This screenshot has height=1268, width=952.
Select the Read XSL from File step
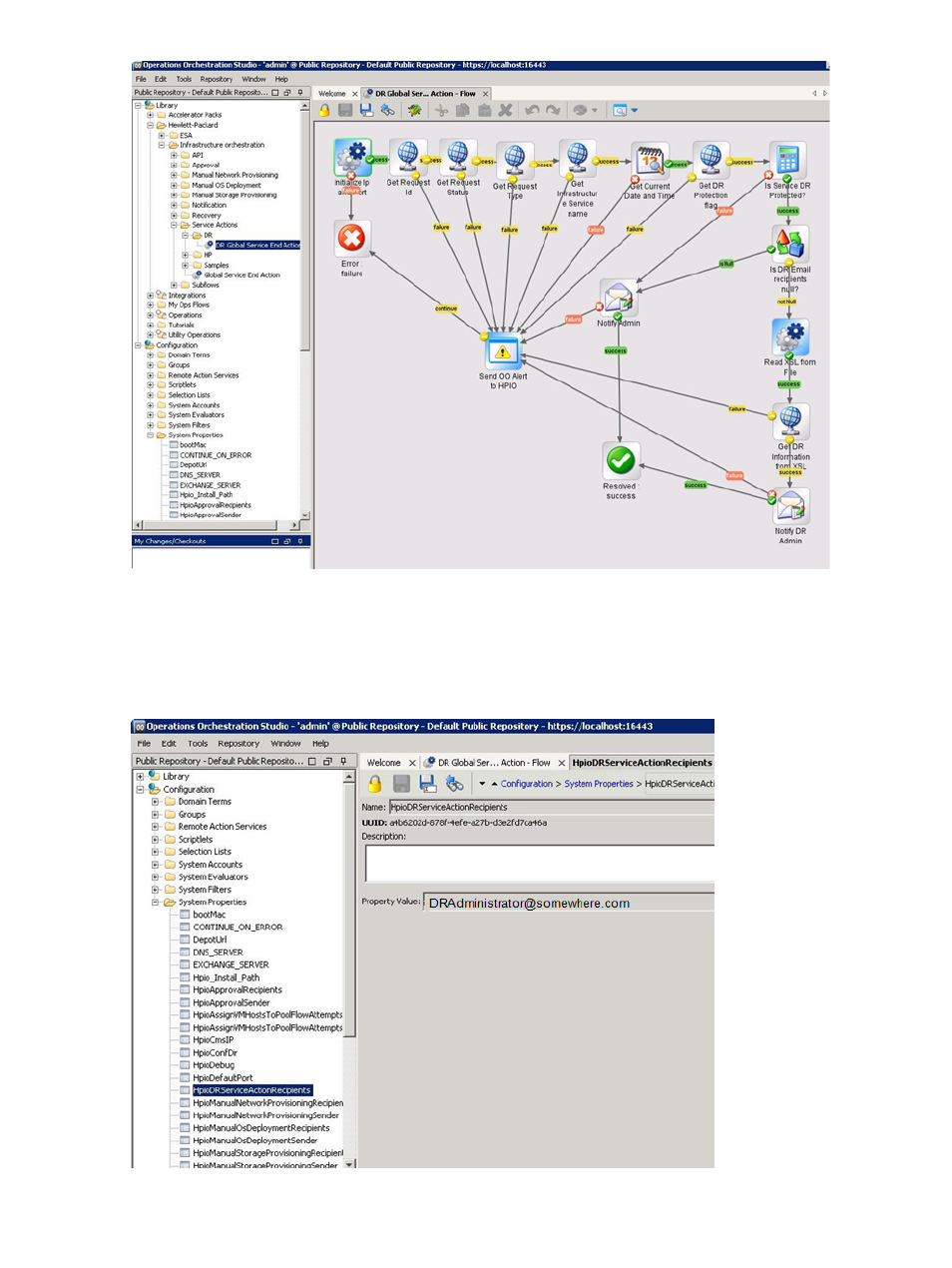790,337
